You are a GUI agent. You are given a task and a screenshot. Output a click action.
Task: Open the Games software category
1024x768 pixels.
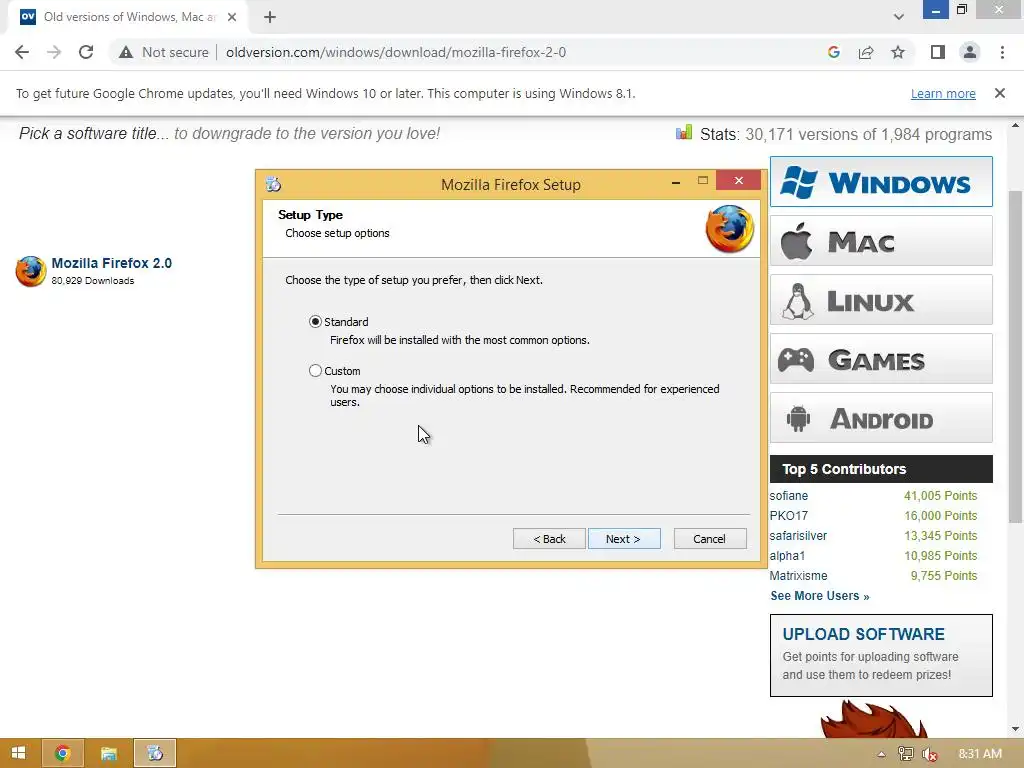point(881,359)
